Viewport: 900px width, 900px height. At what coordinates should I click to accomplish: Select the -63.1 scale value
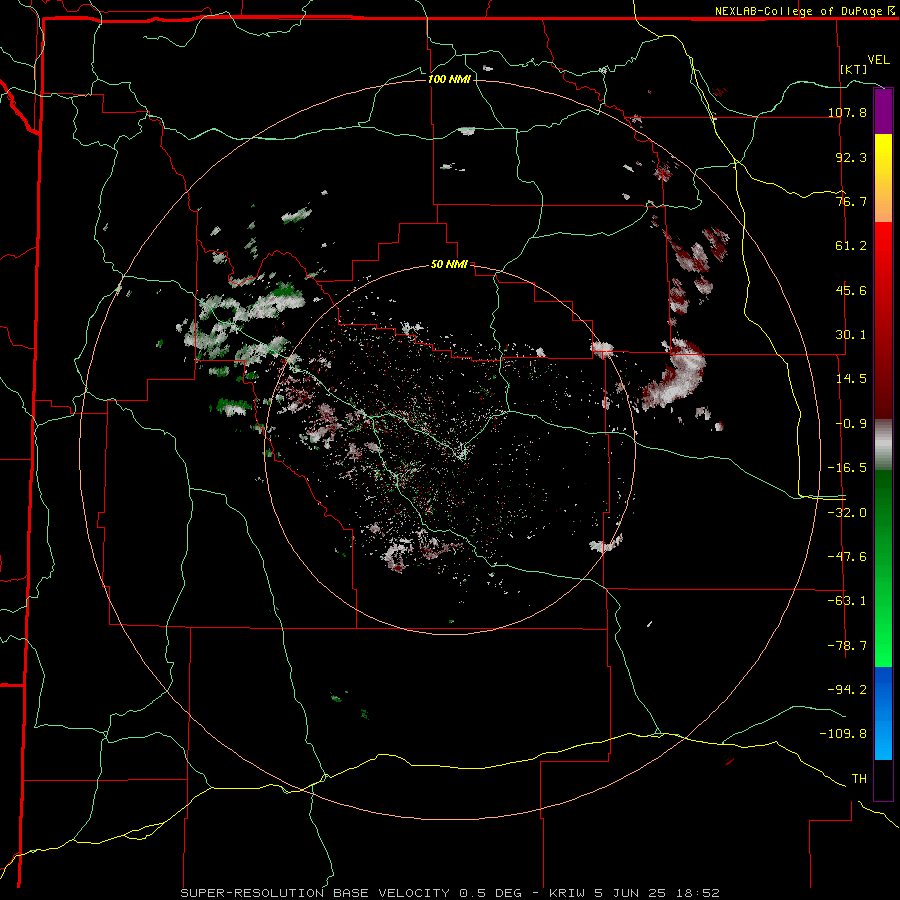(847, 601)
